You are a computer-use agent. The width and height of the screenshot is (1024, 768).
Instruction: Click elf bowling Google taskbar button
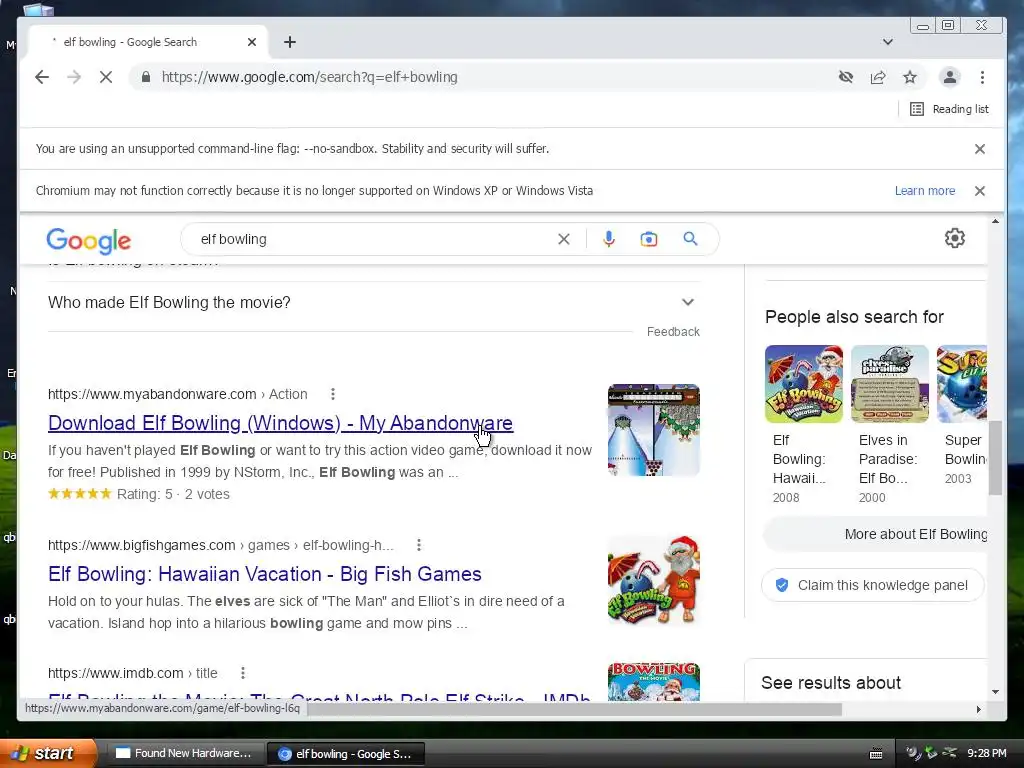(x=346, y=754)
